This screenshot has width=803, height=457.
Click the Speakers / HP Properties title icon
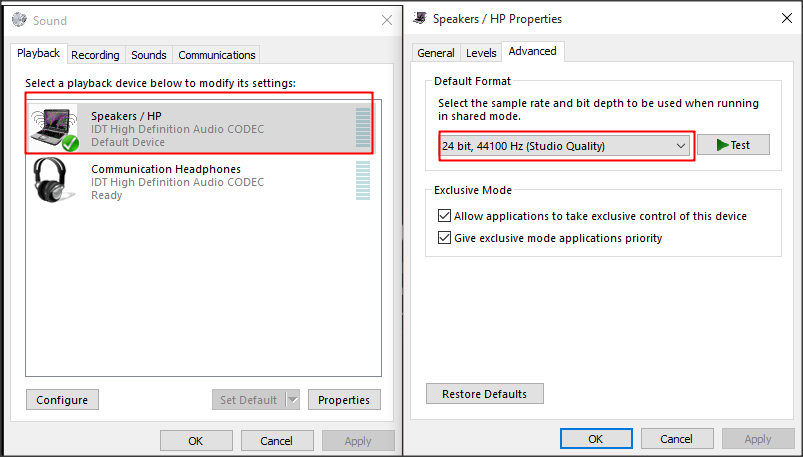point(420,18)
